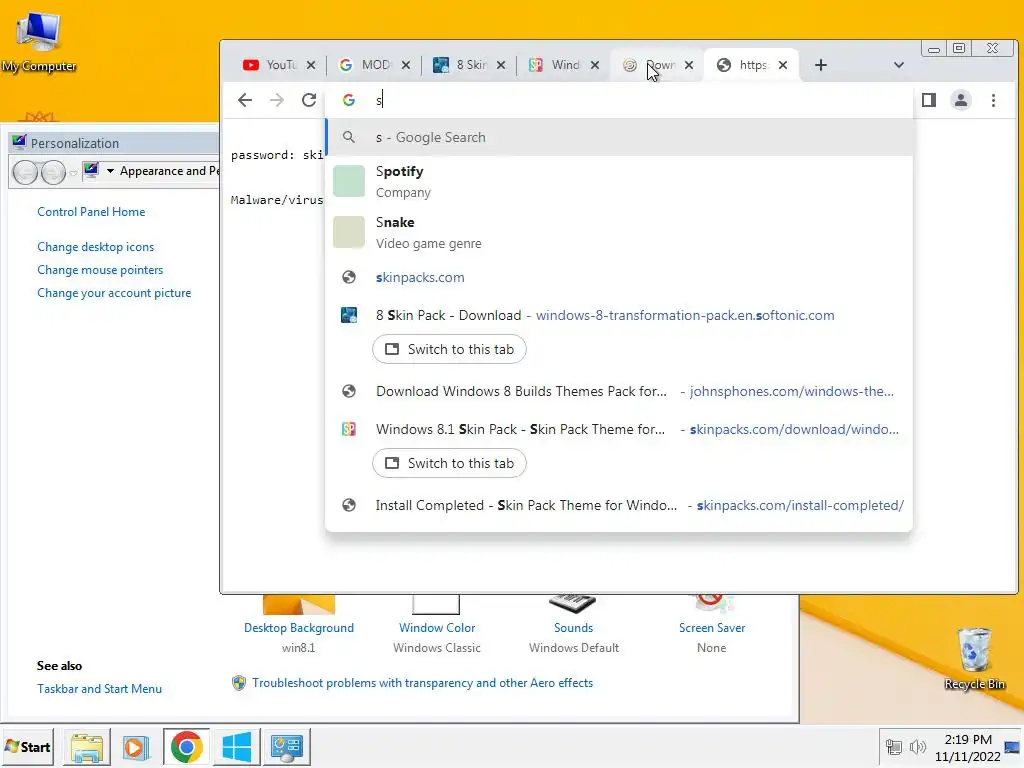Close the YouTube tab
Screen dimensions: 1024x768
[x=311, y=65]
